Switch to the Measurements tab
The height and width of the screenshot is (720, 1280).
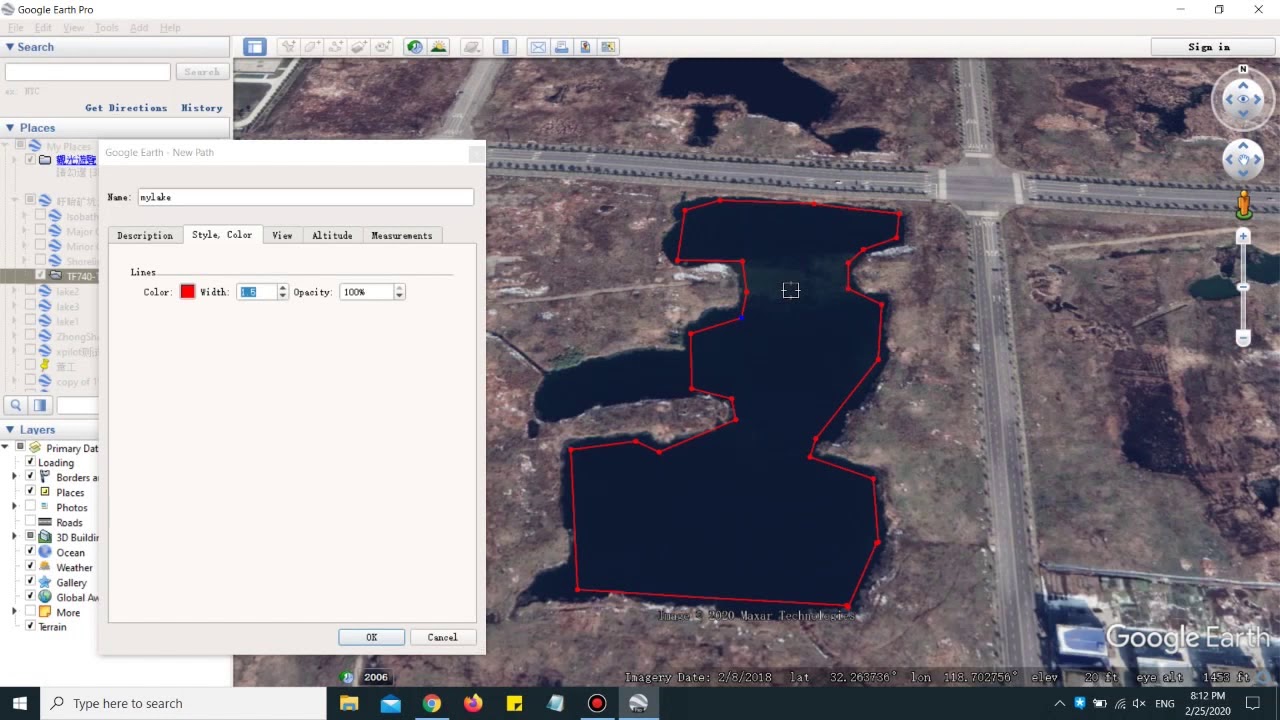tap(402, 235)
